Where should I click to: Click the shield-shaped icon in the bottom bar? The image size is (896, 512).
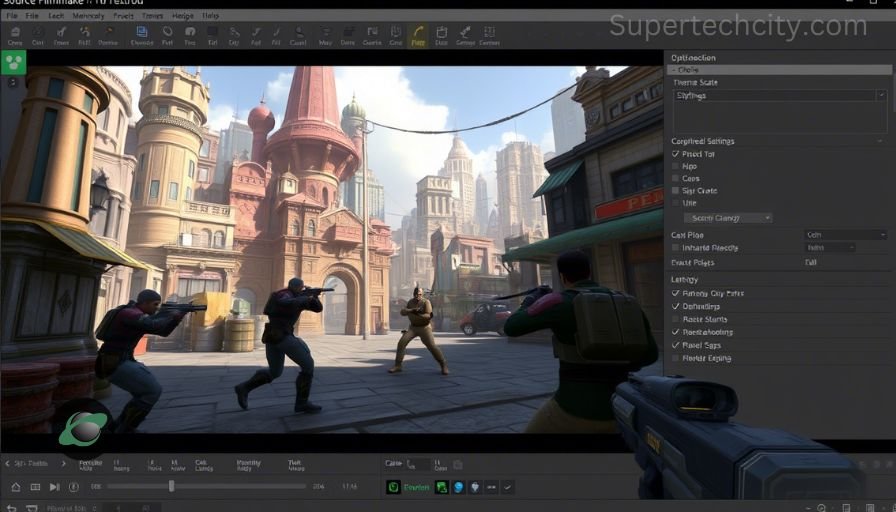475,487
